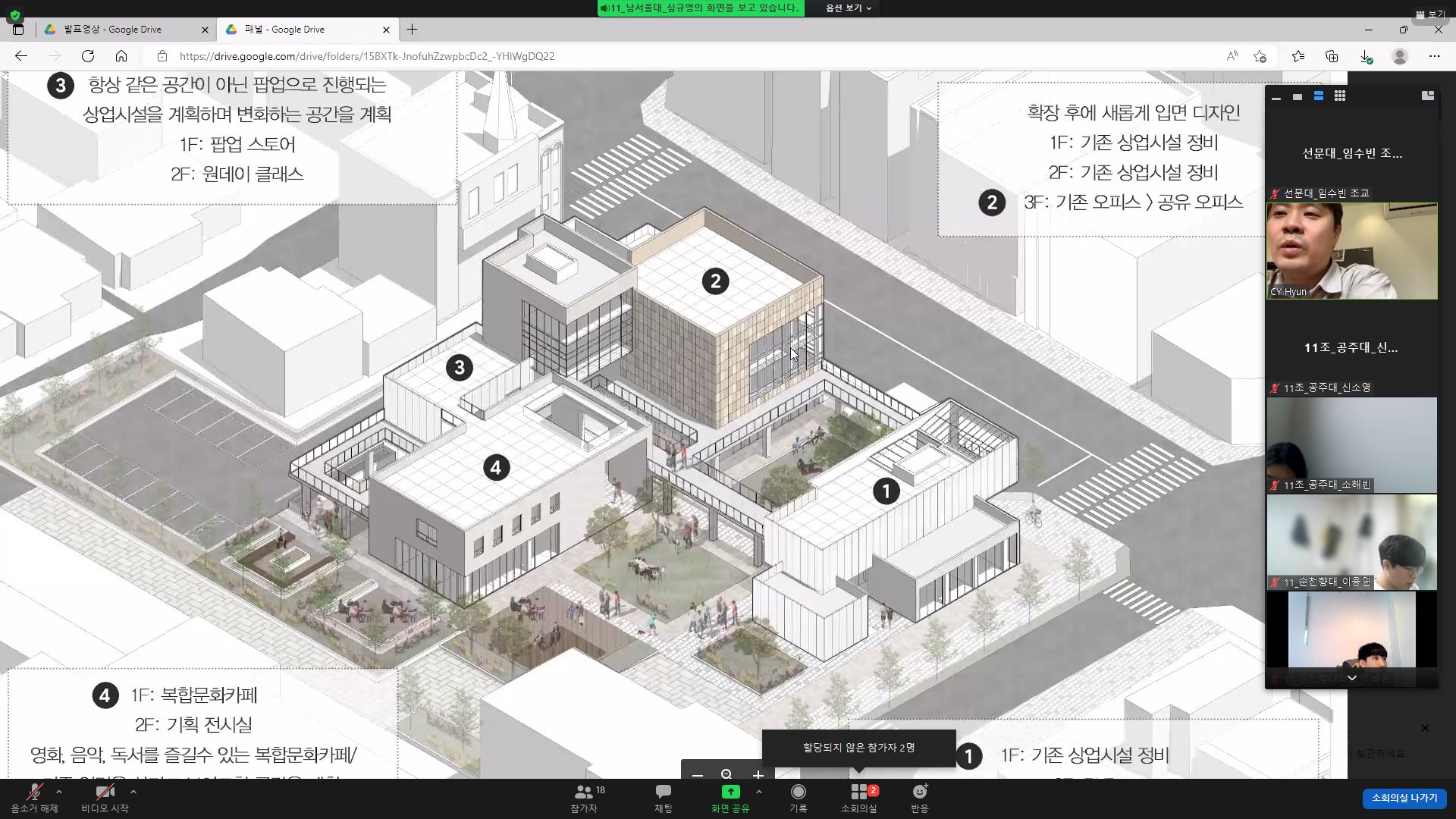
Task: Switch video panel to grid view
Action: (1340, 96)
